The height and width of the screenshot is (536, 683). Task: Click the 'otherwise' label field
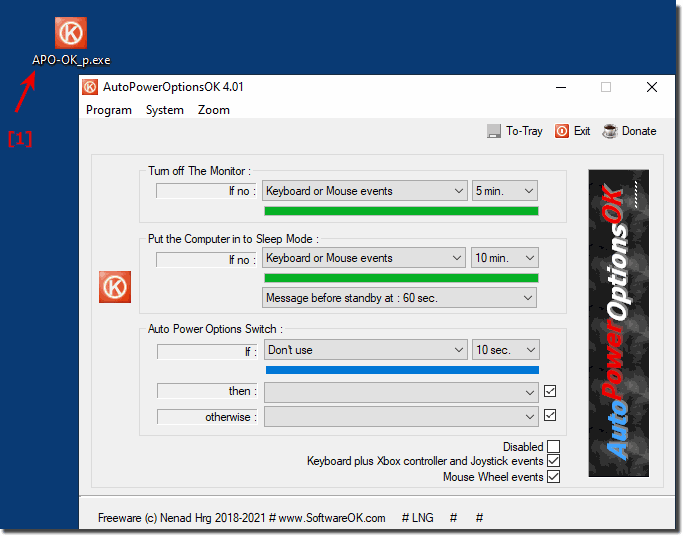[x=207, y=417]
